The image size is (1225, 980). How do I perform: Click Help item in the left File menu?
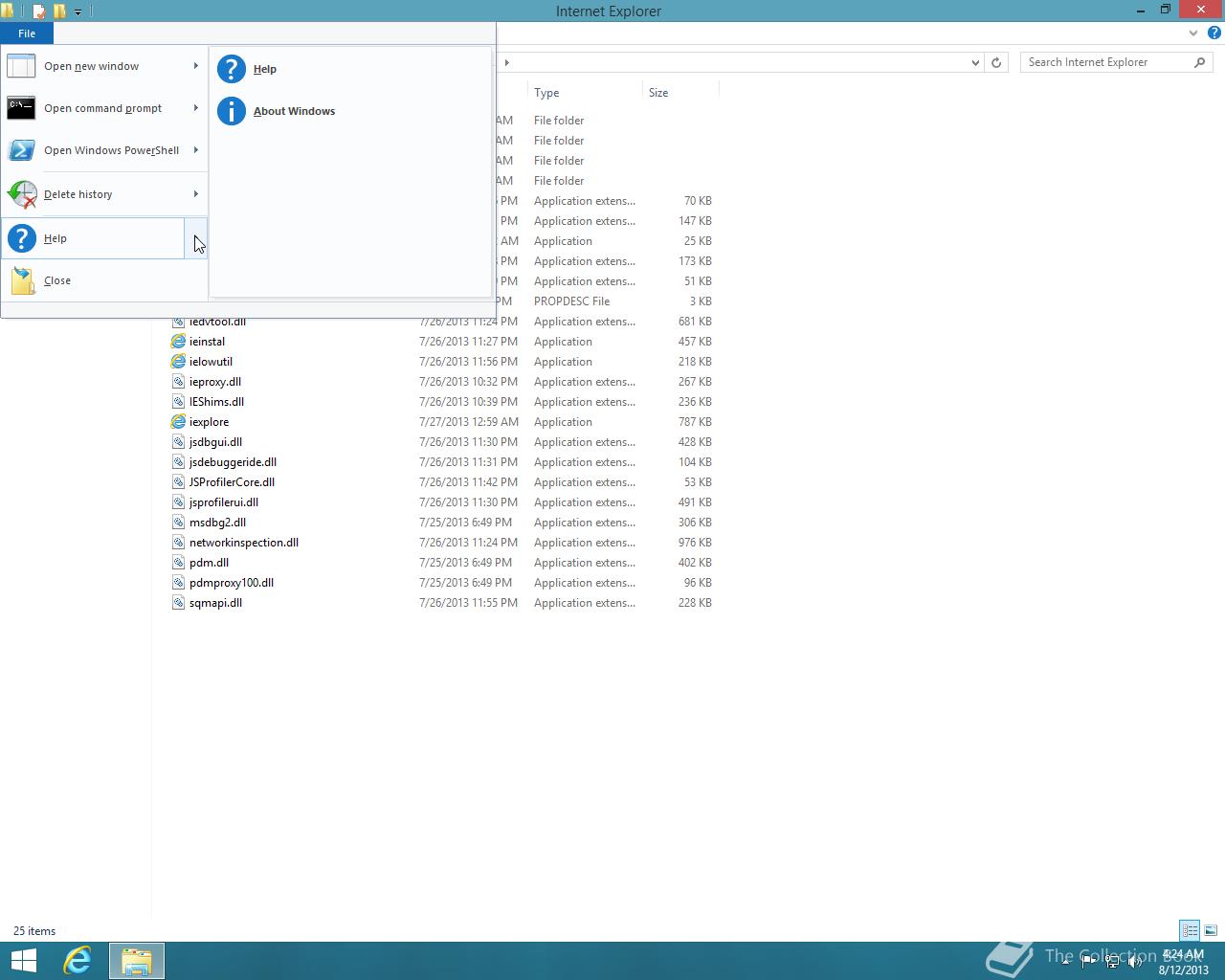coord(94,238)
